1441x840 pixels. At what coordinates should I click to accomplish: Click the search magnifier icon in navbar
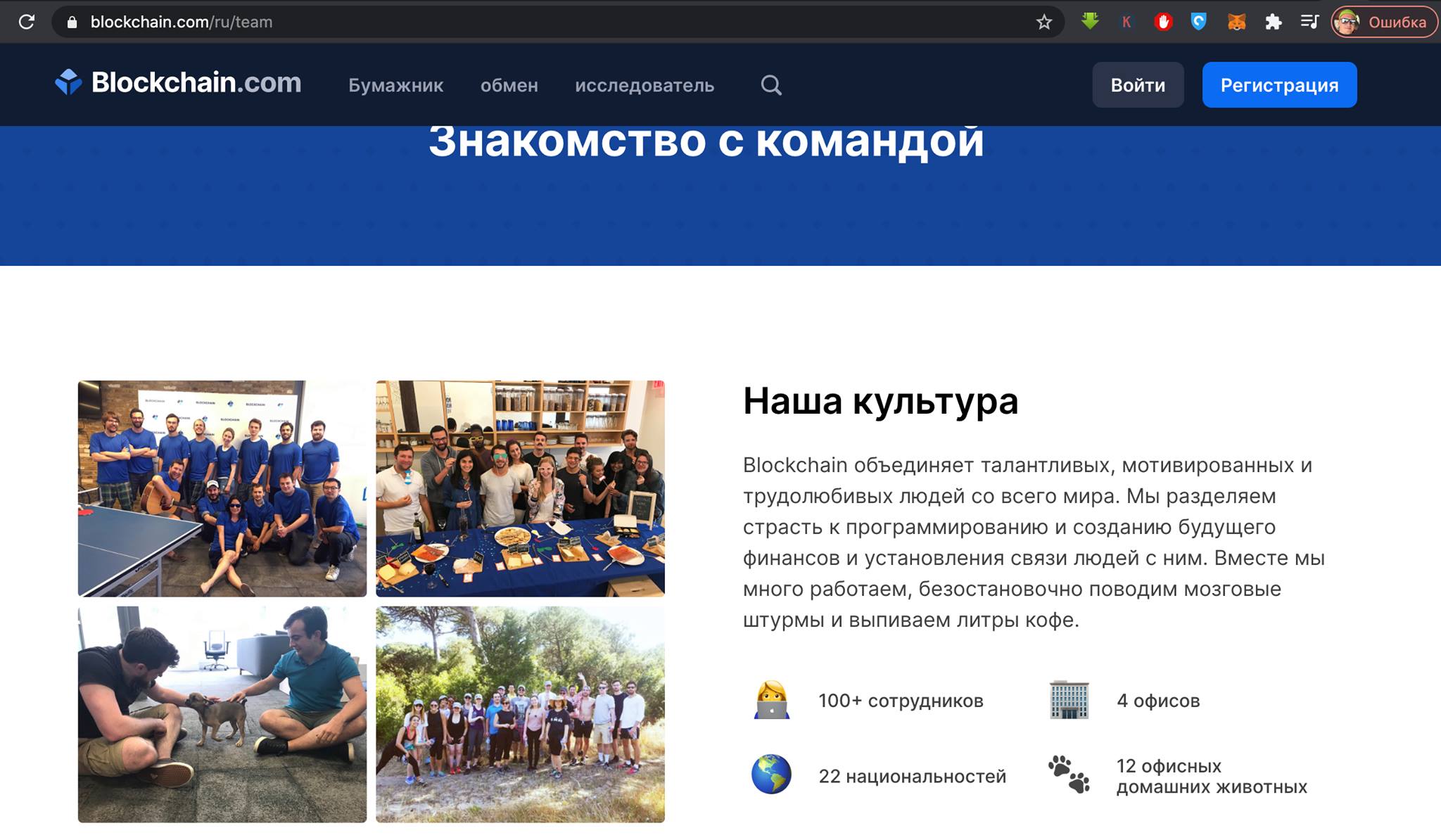click(x=771, y=85)
